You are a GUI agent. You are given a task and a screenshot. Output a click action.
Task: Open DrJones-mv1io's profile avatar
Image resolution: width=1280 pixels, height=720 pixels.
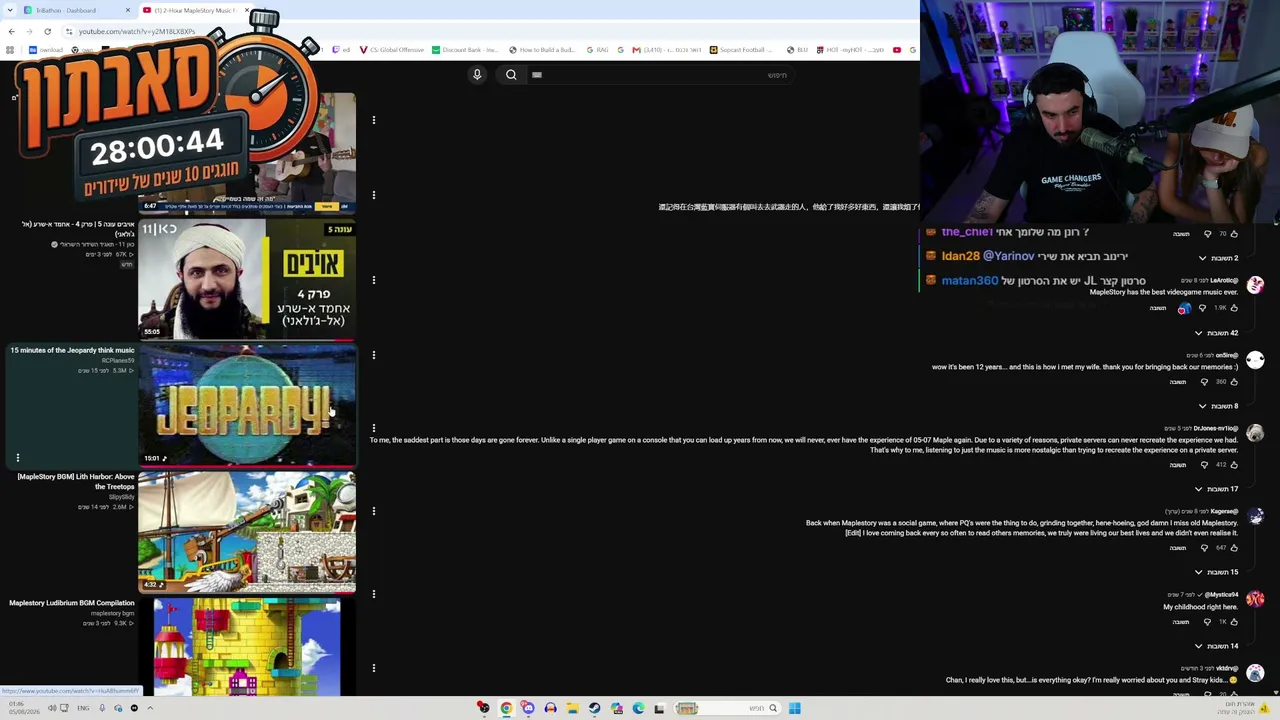[x=1255, y=433]
